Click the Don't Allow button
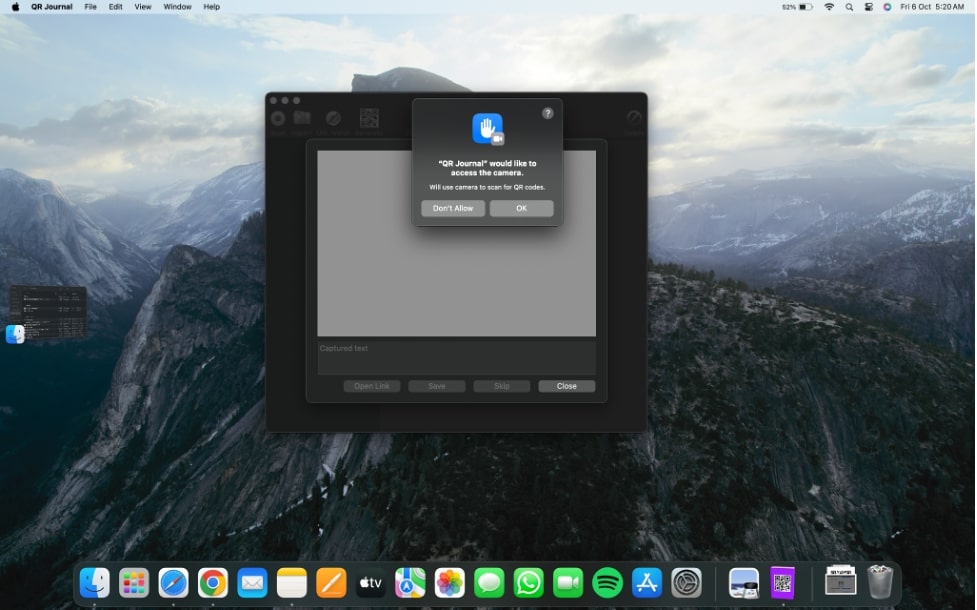977x610 pixels. click(x=453, y=208)
